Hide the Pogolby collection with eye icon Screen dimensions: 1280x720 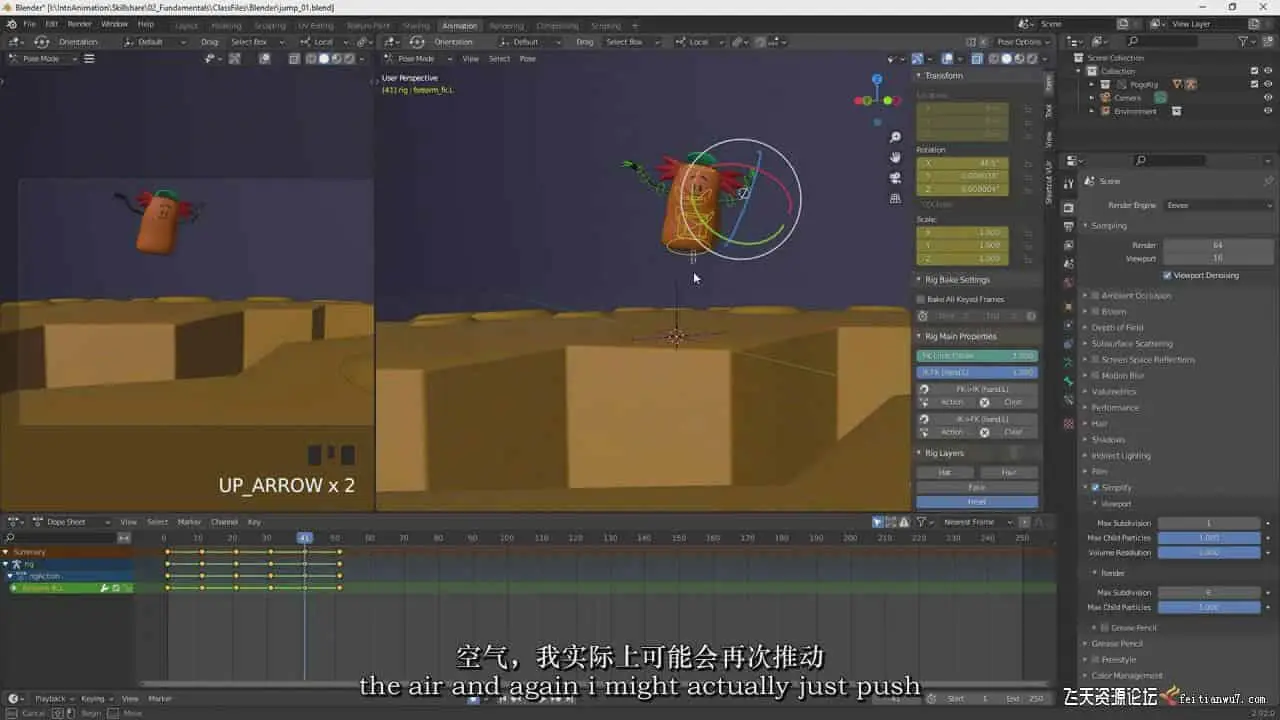pos(1268,84)
